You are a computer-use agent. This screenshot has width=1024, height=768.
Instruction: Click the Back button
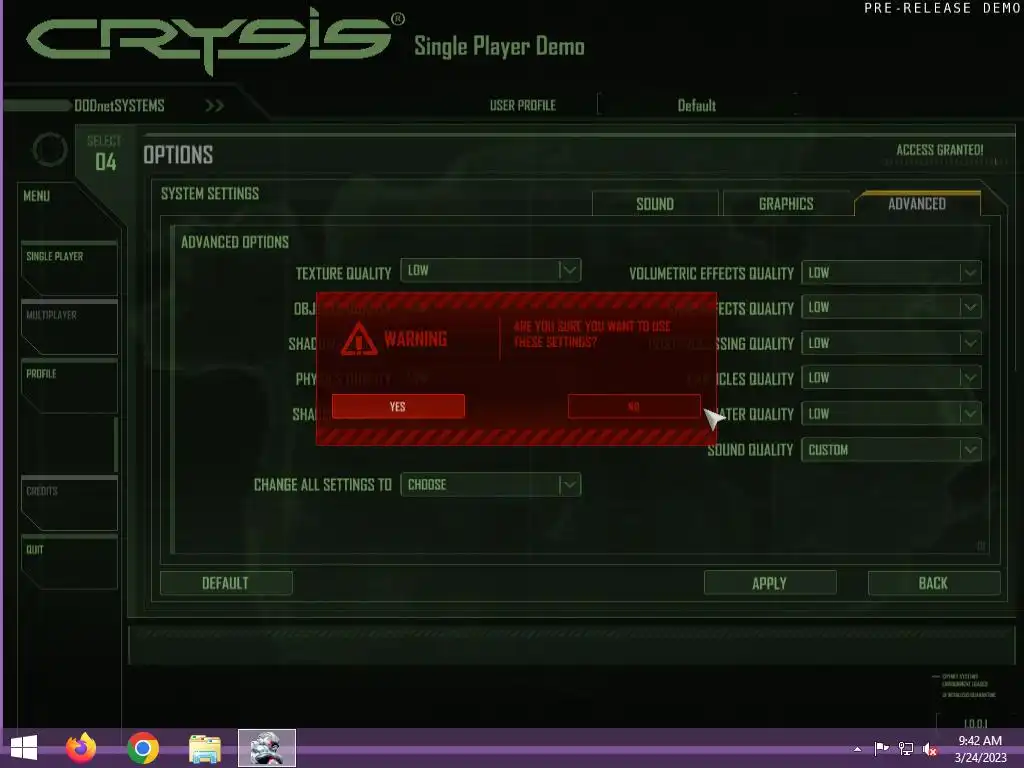(x=934, y=583)
